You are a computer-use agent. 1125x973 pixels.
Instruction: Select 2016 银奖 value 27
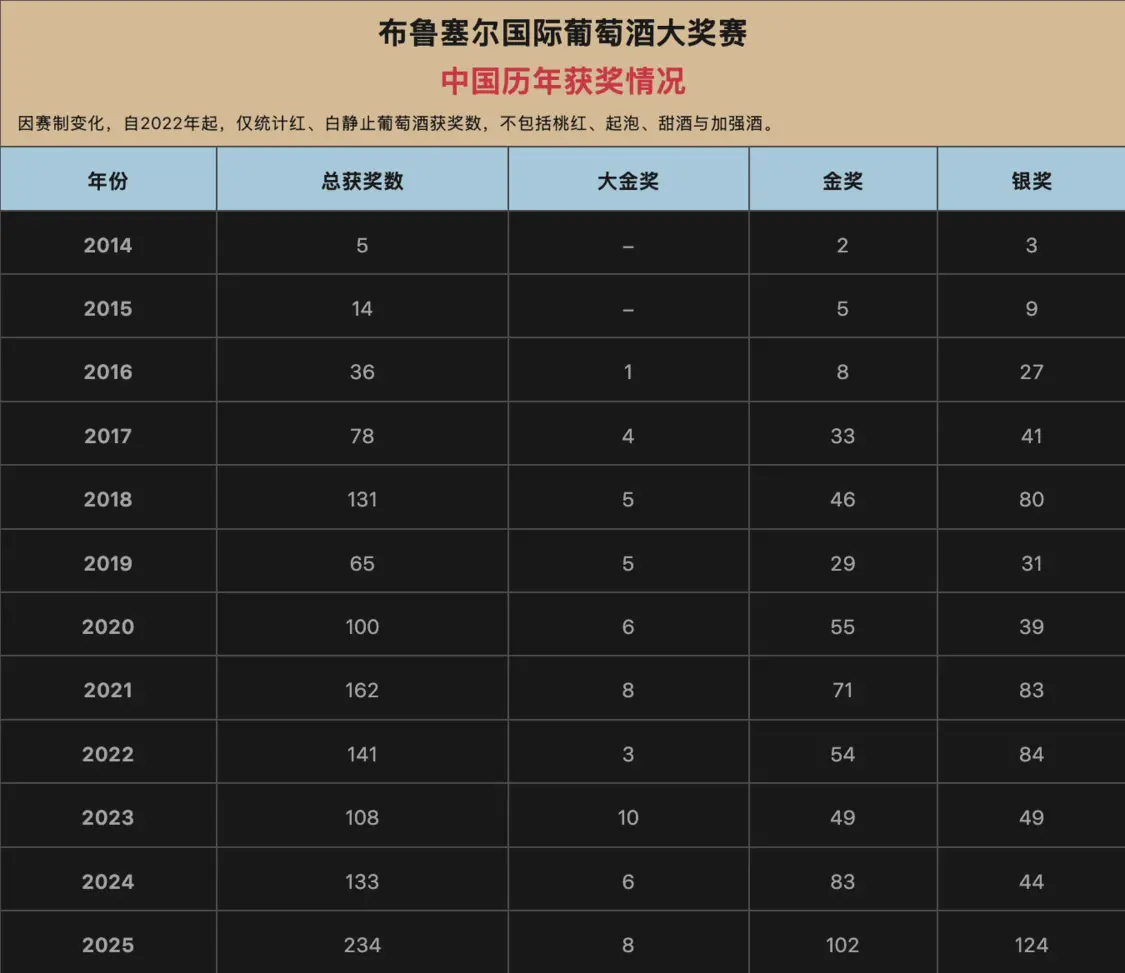point(1031,372)
